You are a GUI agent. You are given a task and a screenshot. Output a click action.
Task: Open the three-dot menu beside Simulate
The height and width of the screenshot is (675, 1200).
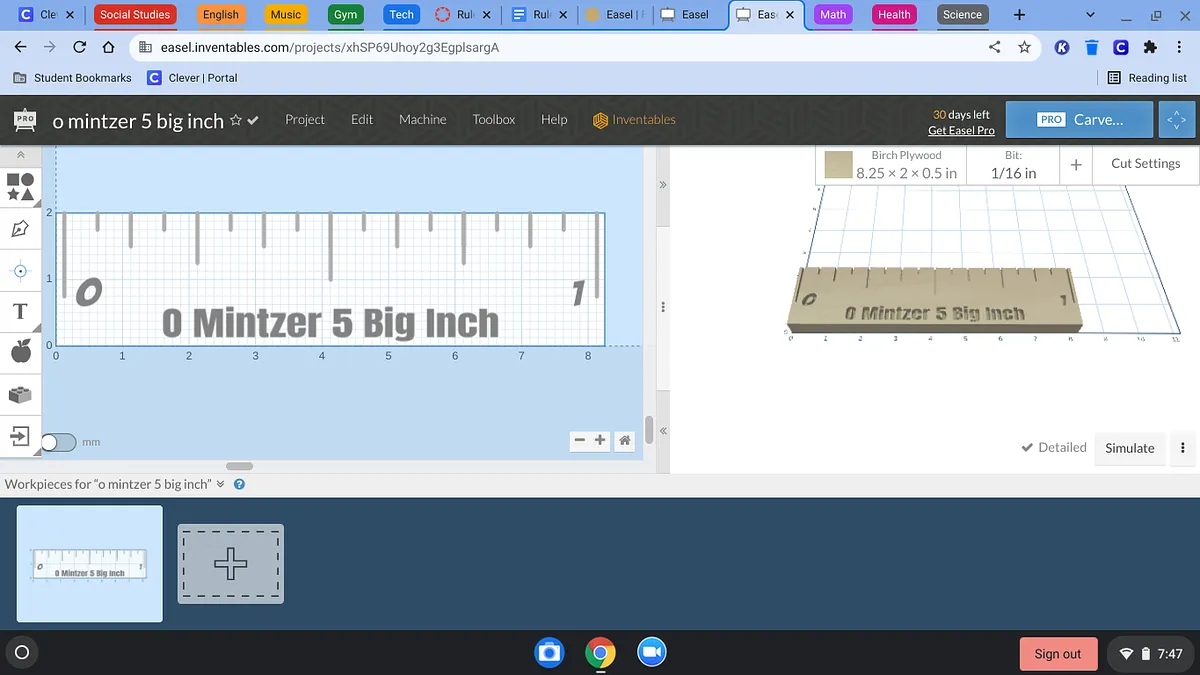click(x=1183, y=448)
